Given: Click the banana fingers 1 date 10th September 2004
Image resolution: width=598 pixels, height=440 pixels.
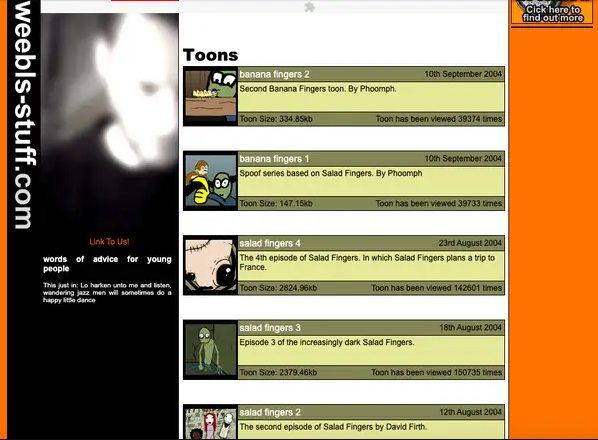Looking at the screenshot, I should tap(463, 159).
